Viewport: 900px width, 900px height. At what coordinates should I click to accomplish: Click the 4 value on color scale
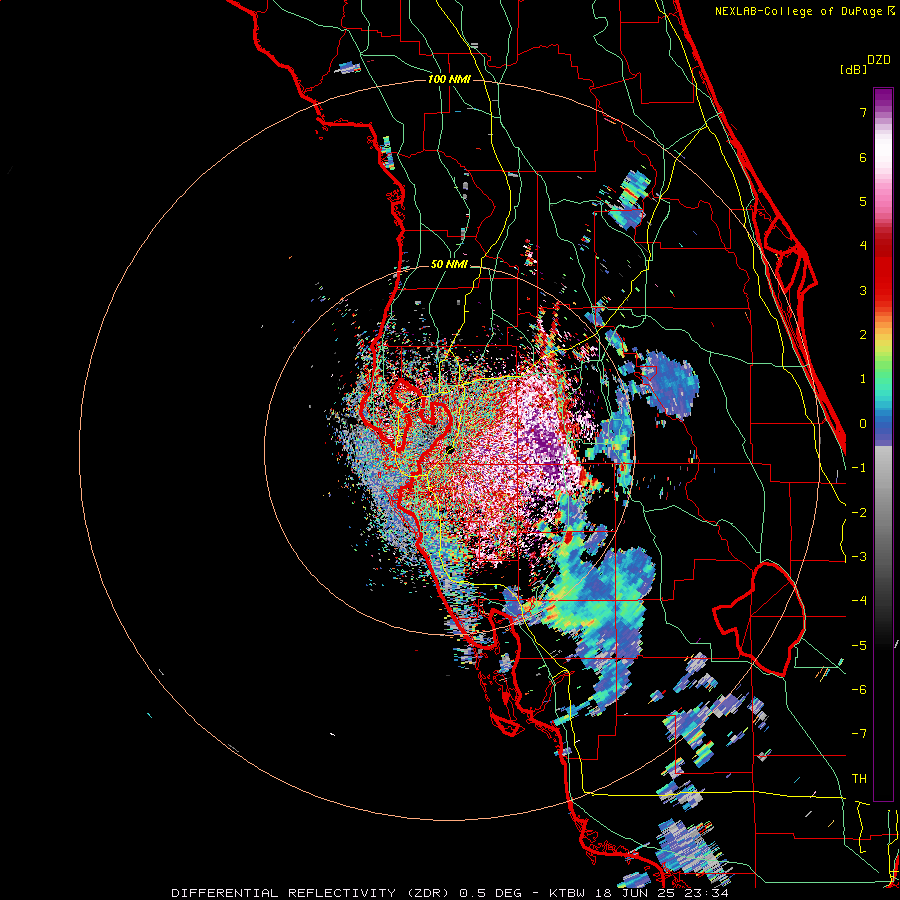pyautogui.click(x=863, y=246)
